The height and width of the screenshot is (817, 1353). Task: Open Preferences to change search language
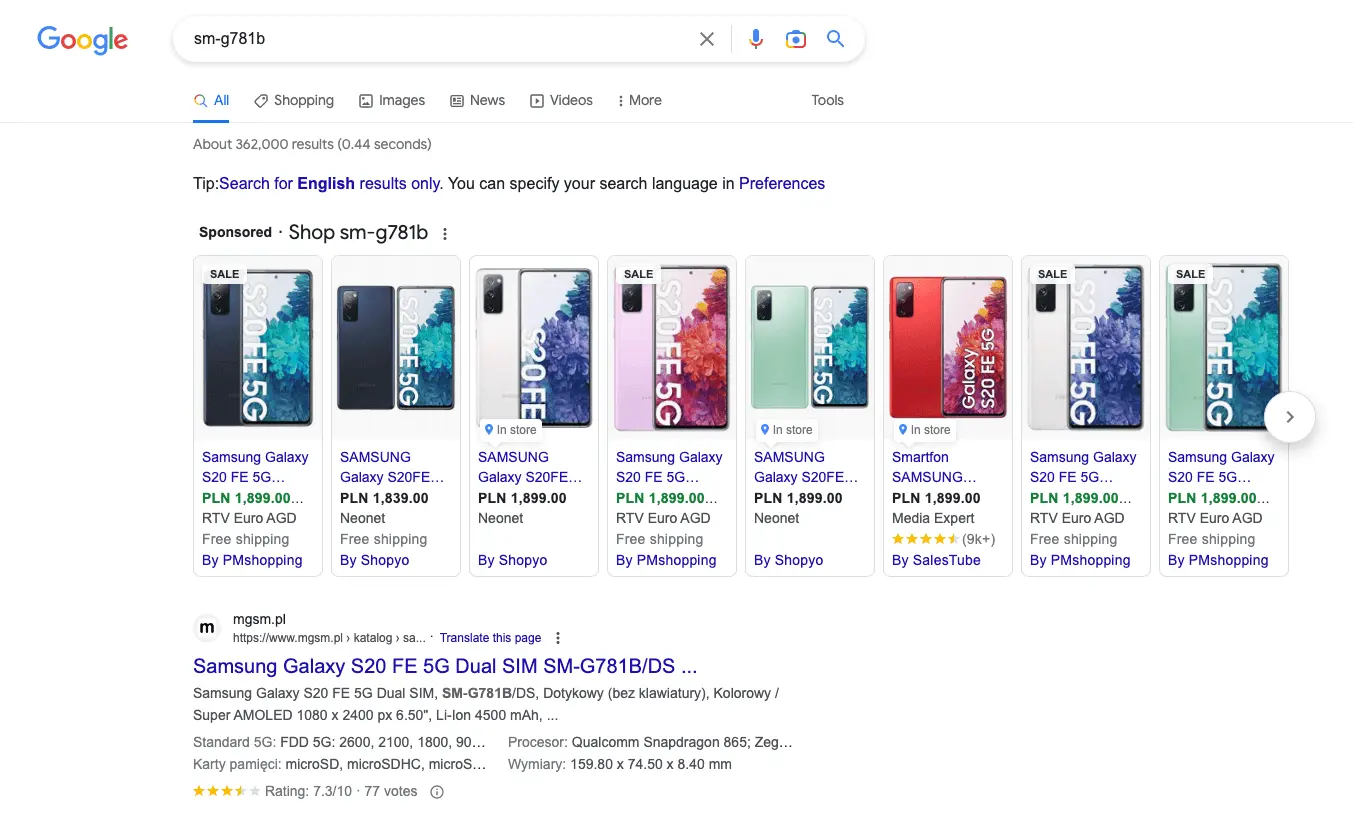tap(782, 183)
